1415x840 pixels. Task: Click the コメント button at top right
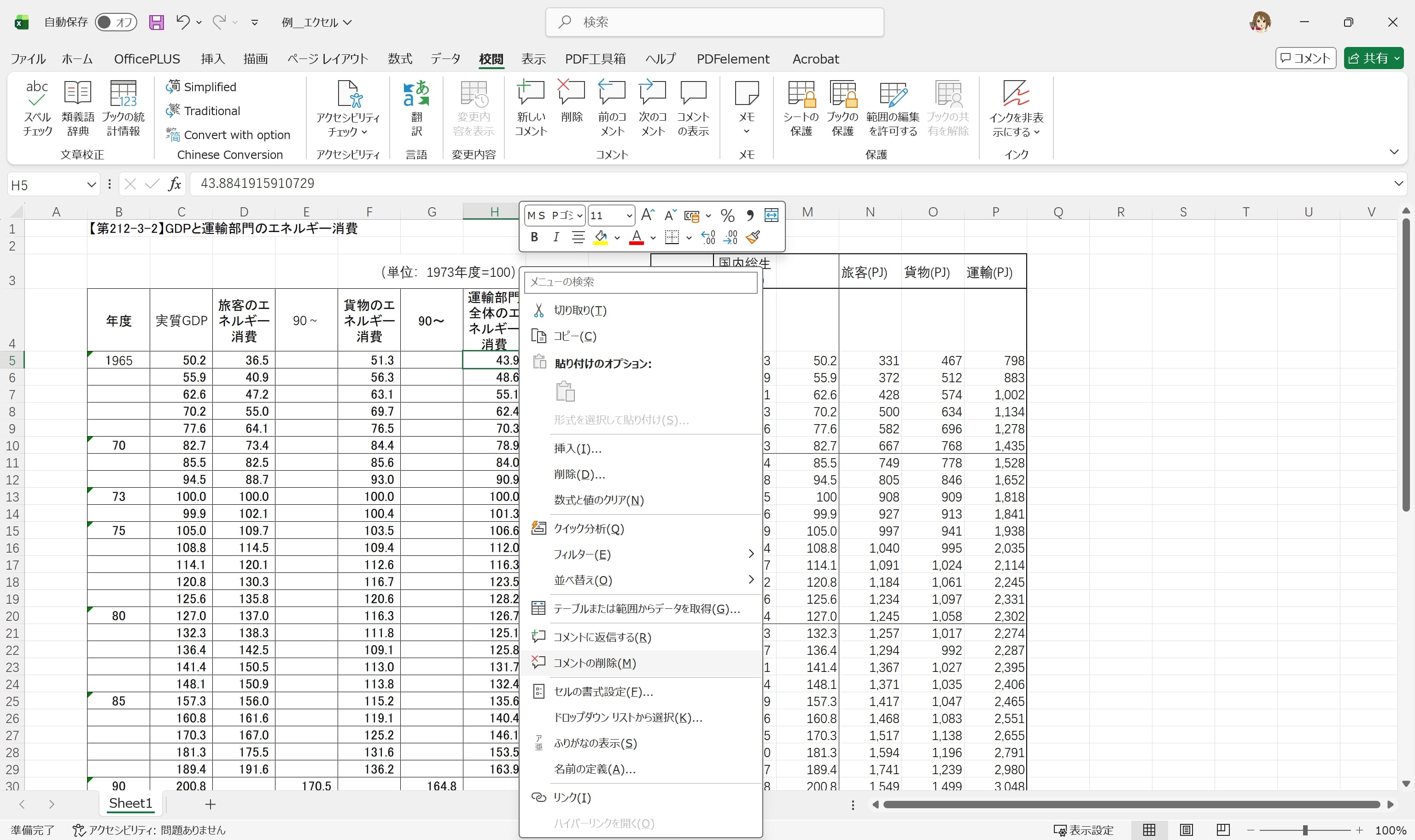[1306, 58]
